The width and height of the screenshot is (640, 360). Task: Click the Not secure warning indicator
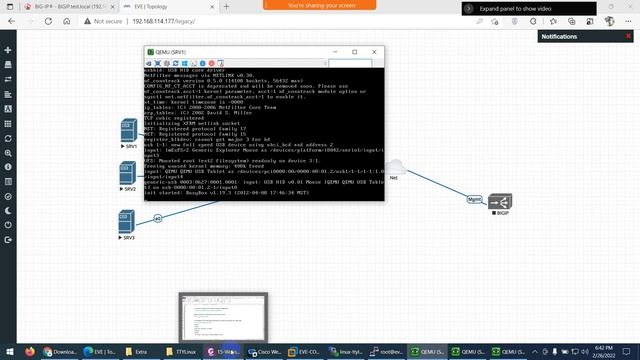[103, 21]
